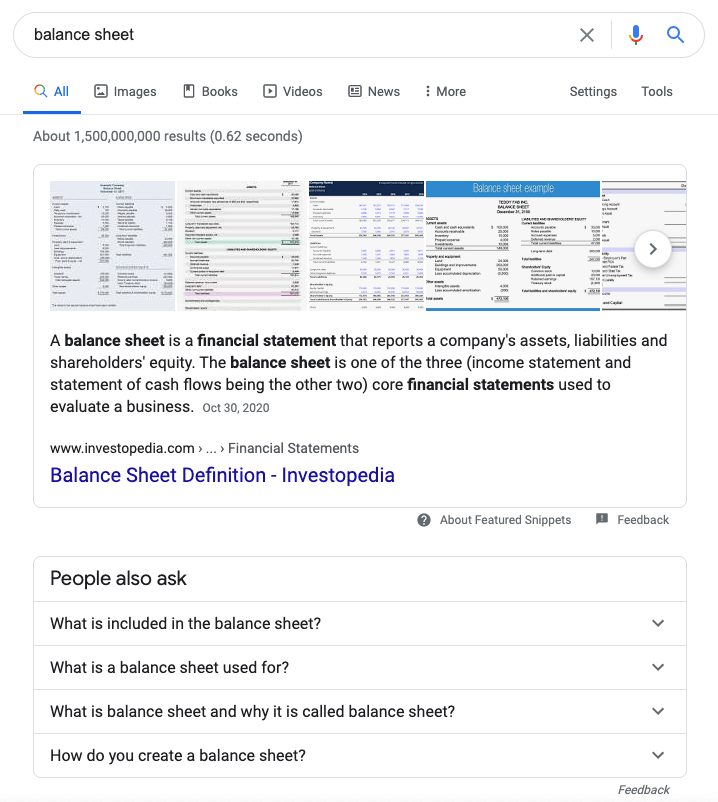Click the "Balance sheet example" thumbnail image
The width and height of the screenshot is (718, 802).
pos(512,247)
